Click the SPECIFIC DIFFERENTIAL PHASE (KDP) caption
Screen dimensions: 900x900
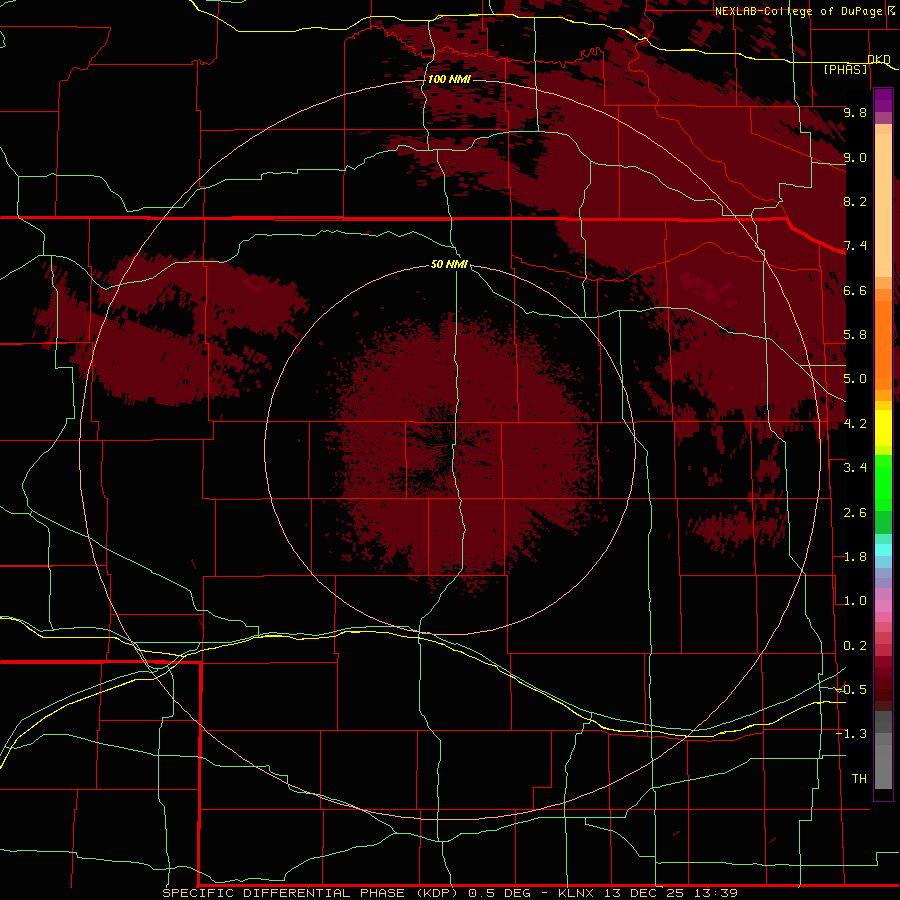[311, 893]
